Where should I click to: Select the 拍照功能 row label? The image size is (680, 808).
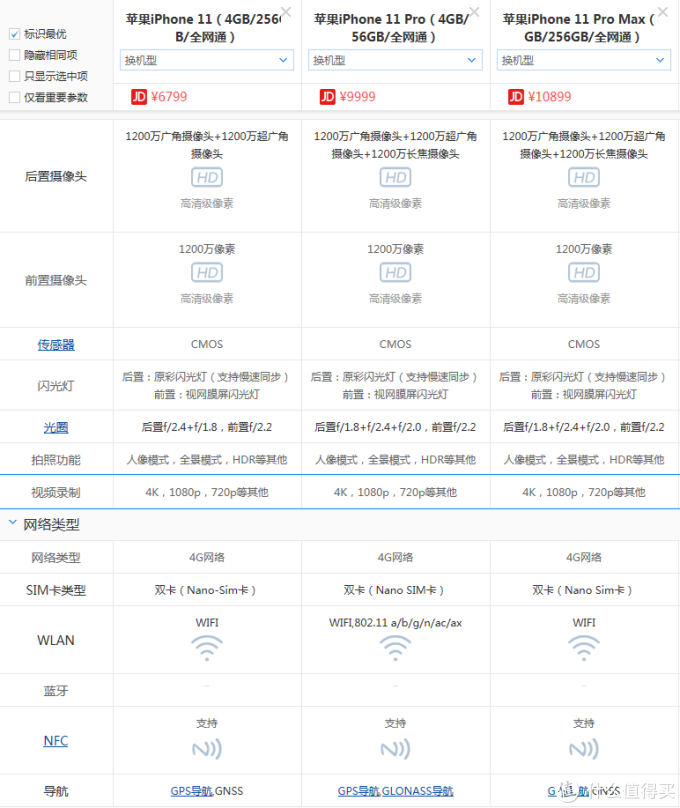pyautogui.click(x=56, y=460)
